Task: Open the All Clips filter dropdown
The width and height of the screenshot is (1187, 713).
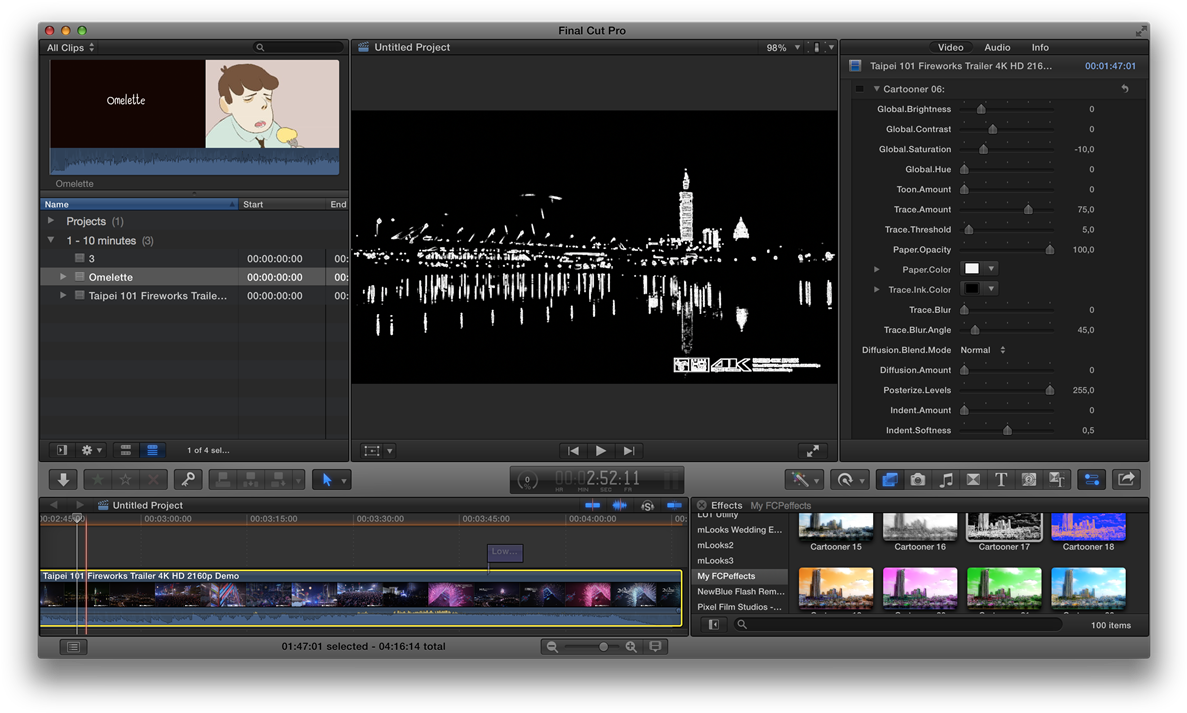Action: [x=70, y=47]
